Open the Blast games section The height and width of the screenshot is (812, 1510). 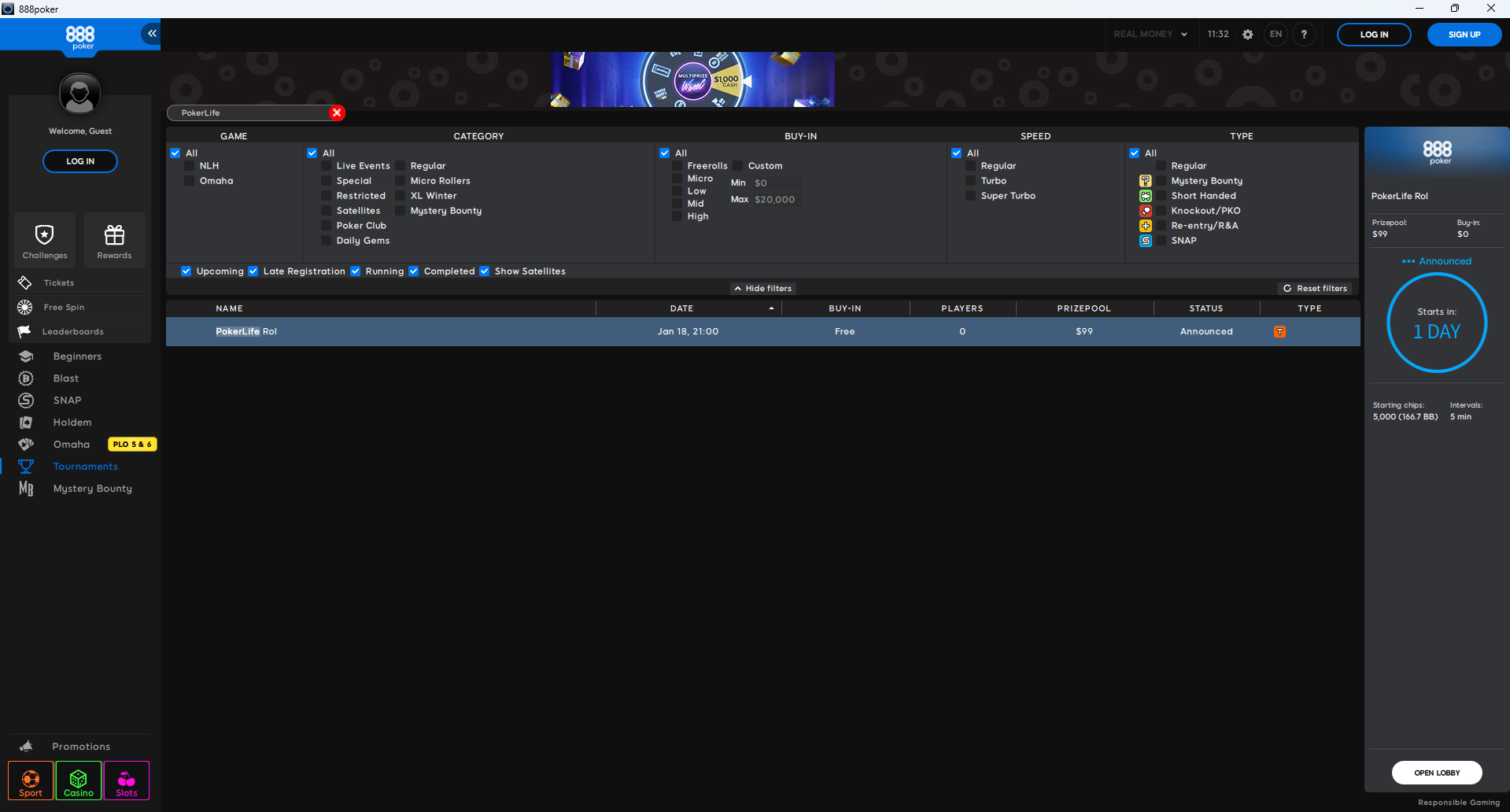click(x=64, y=378)
